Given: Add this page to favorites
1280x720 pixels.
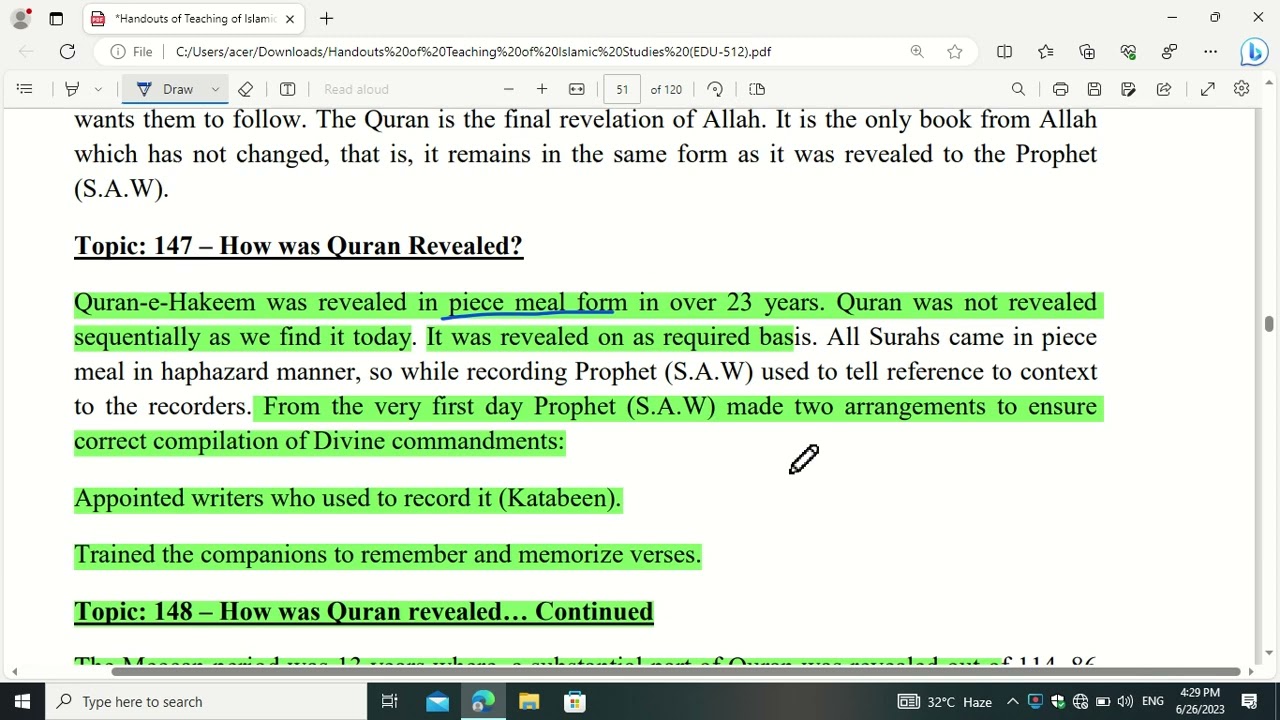Looking at the screenshot, I should pyautogui.click(x=955, y=51).
